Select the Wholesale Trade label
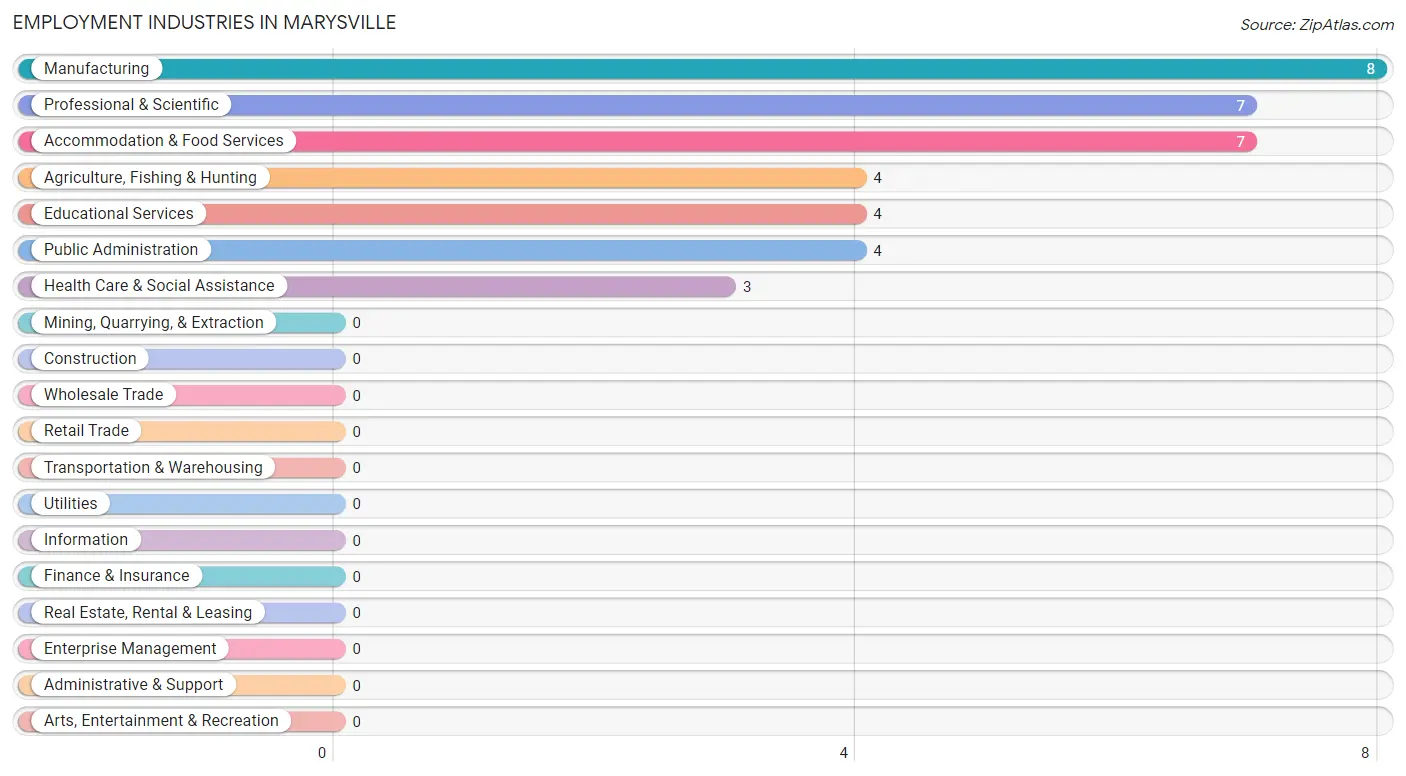 (103, 394)
